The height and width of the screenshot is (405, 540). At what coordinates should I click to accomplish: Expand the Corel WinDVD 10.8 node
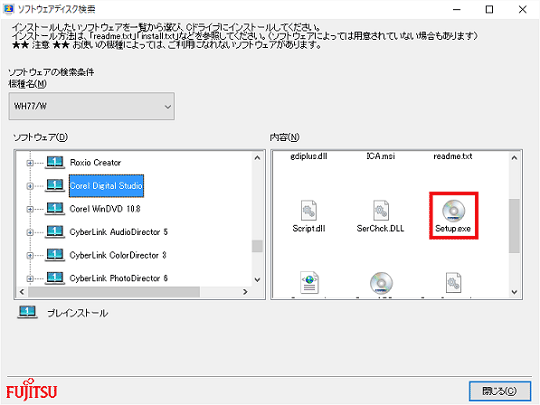[30, 209]
